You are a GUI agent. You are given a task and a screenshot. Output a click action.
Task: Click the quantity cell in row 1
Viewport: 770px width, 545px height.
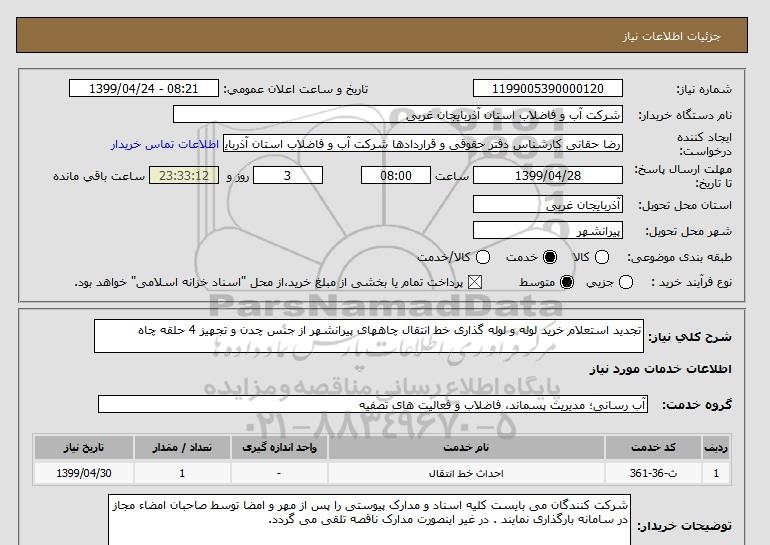click(x=182, y=473)
